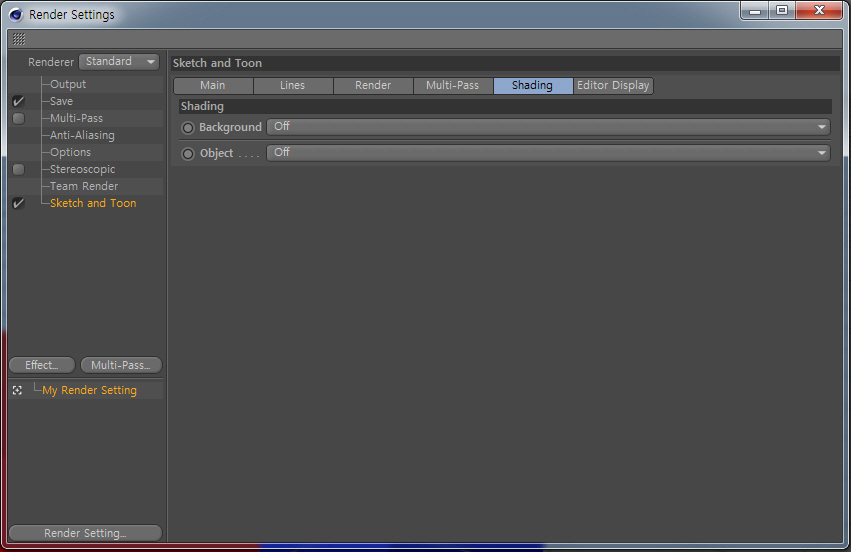Click the Render Setting... button
This screenshot has height=552, width=851.
click(86, 533)
